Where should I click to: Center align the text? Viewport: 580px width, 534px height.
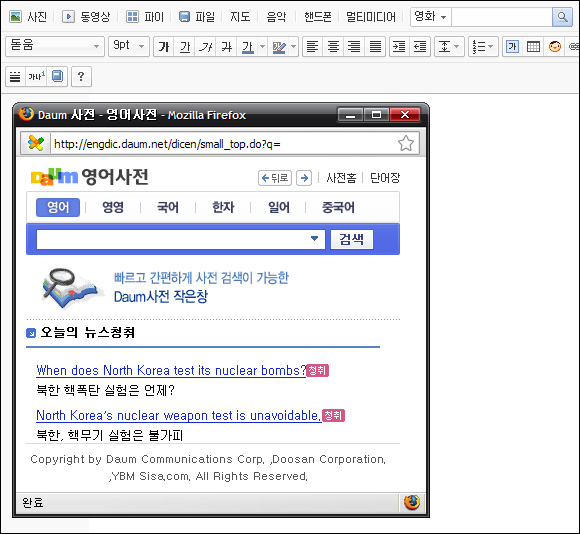pyautogui.click(x=333, y=47)
